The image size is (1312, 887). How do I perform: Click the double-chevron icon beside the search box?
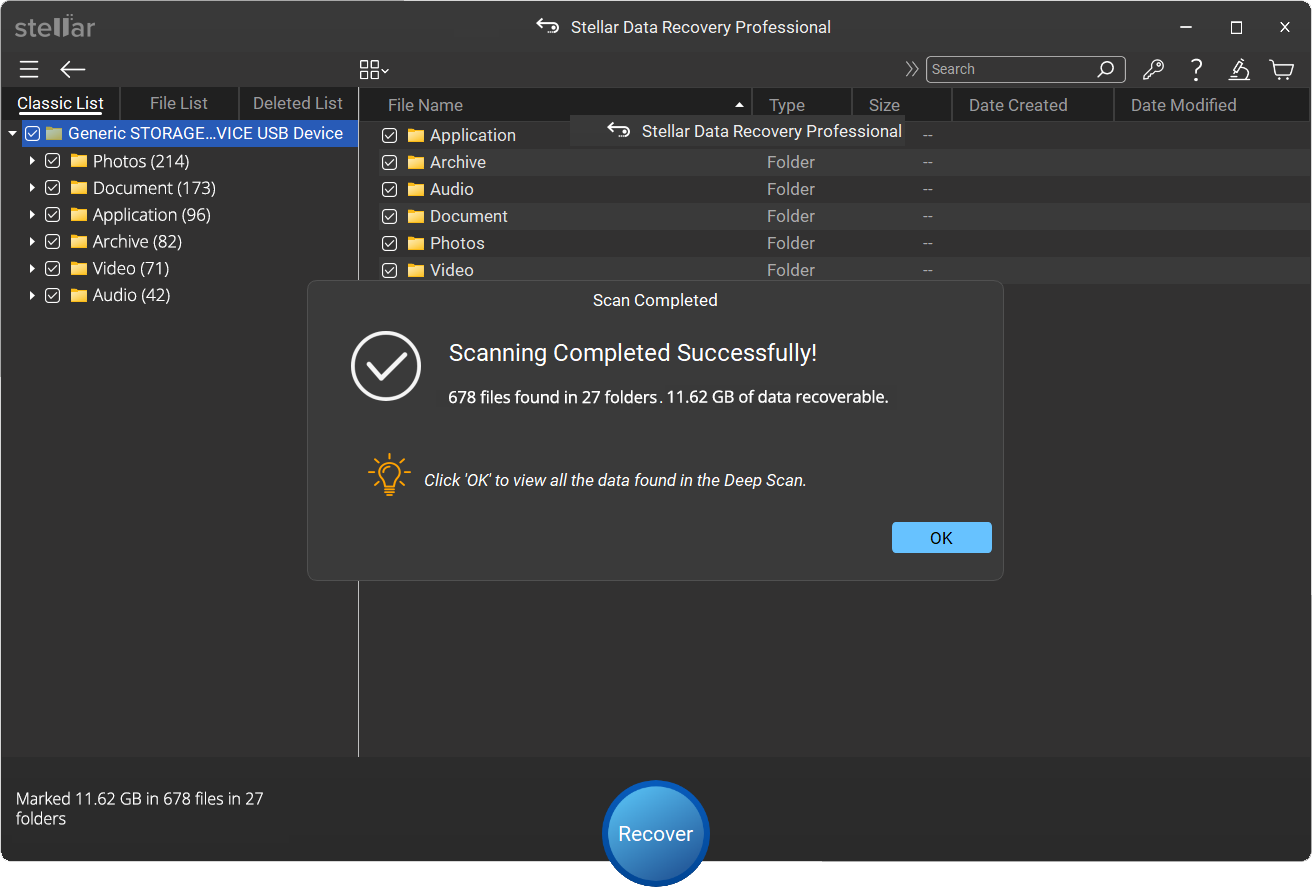[912, 69]
